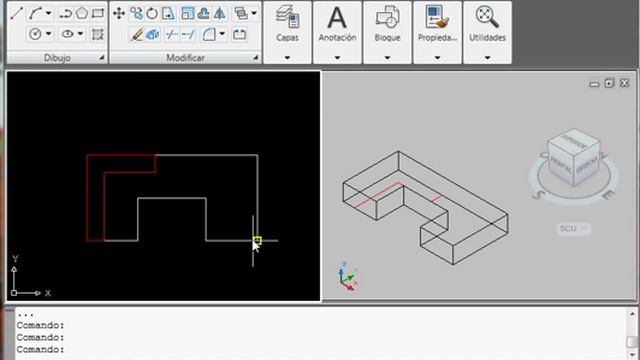Select the Trim tool icon

coord(171,34)
